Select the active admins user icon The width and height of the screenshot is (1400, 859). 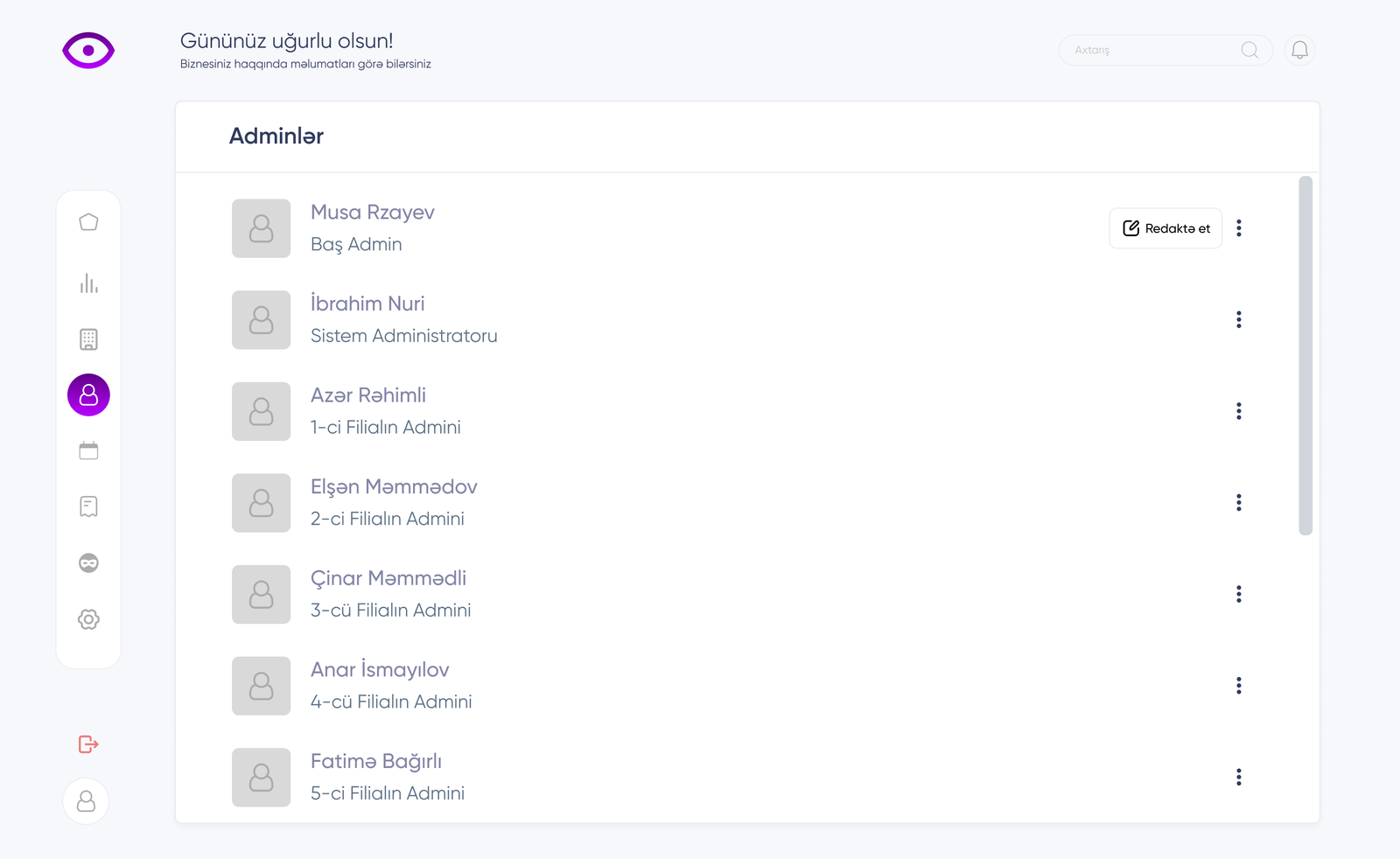point(88,395)
